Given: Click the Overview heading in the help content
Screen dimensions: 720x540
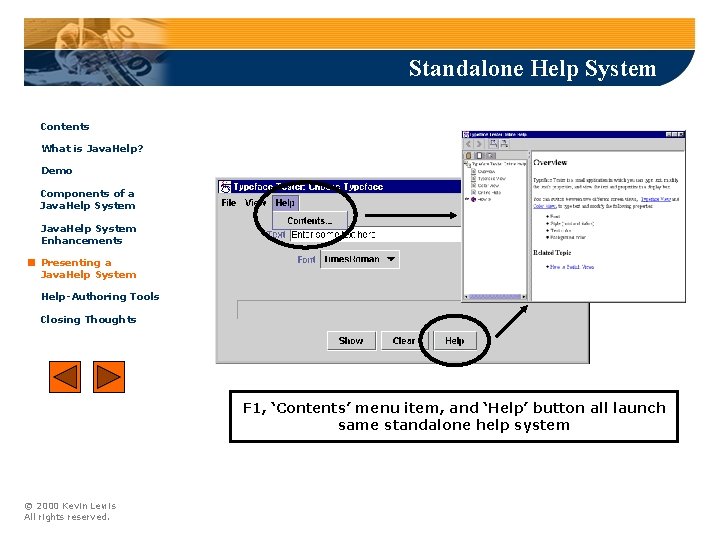Looking at the screenshot, I should [550, 163].
